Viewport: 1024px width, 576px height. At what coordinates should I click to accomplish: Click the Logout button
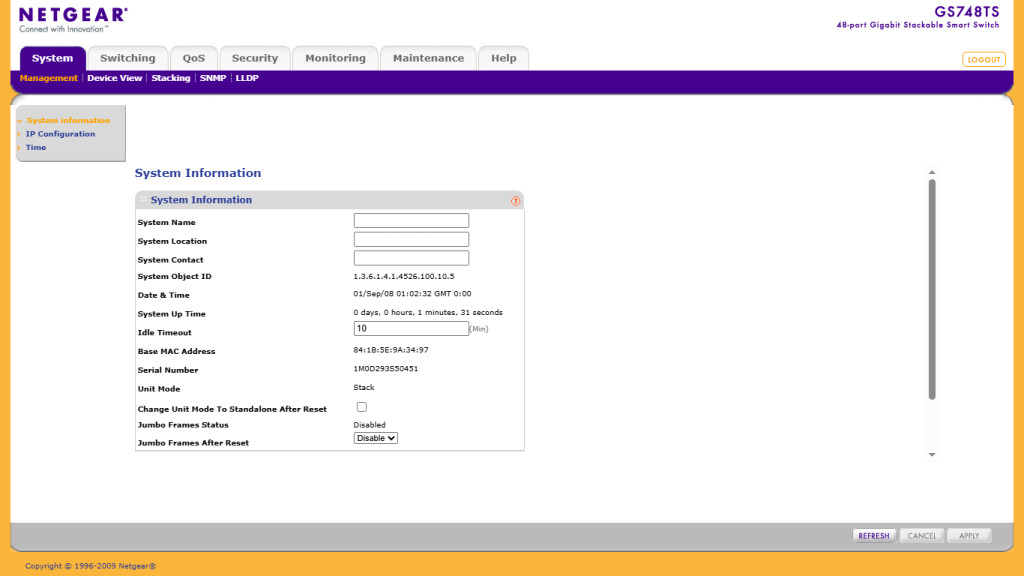tap(983, 60)
